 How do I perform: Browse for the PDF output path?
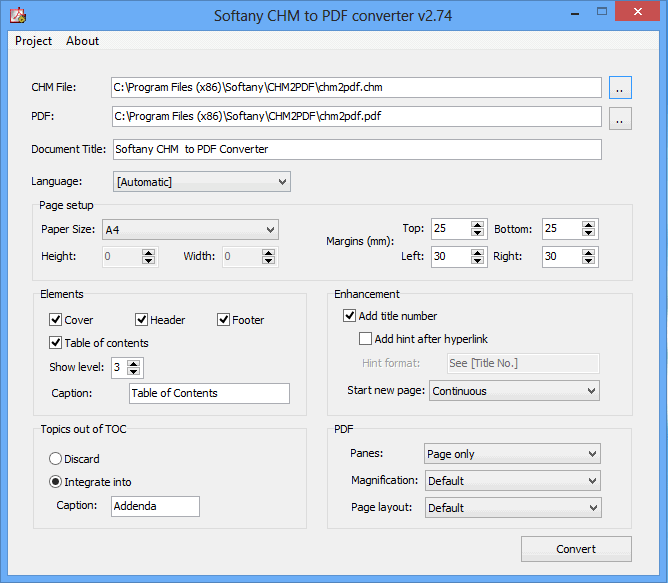click(620, 118)
